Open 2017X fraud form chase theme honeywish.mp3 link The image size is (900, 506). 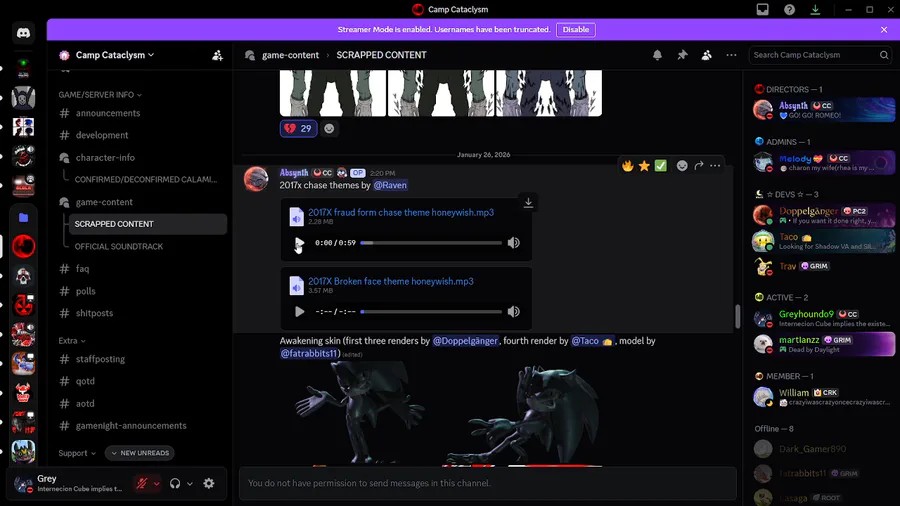click(x=401, y=212)
